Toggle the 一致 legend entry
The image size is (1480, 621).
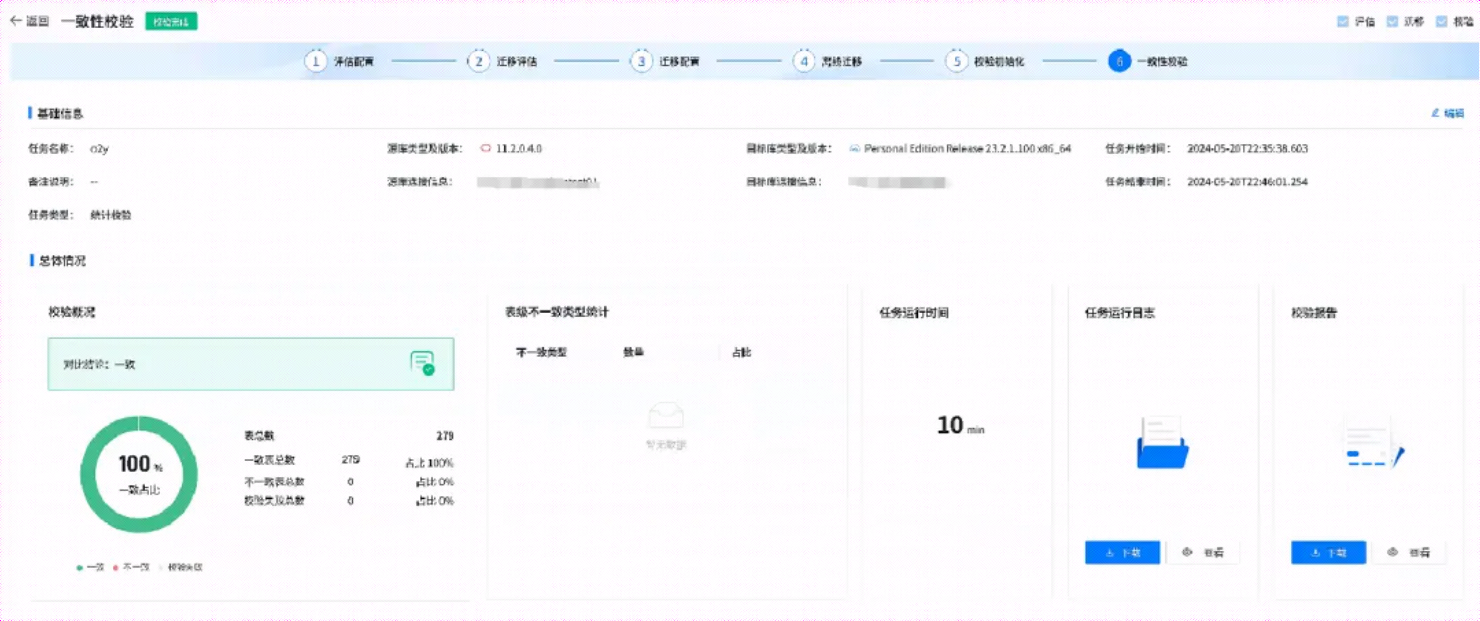[x=91, y=567]
